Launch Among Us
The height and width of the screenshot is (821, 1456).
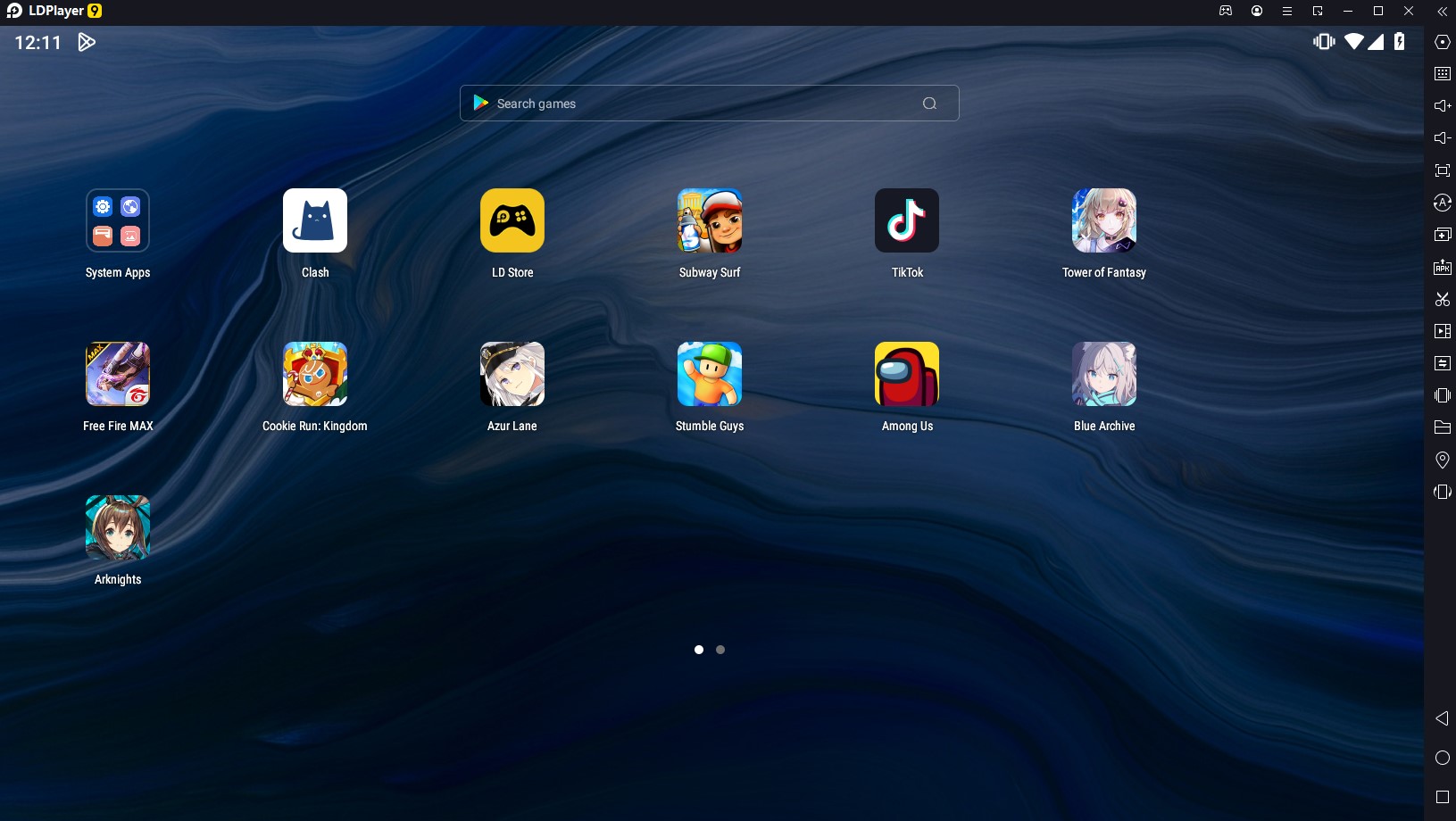[x=907, y=374]
